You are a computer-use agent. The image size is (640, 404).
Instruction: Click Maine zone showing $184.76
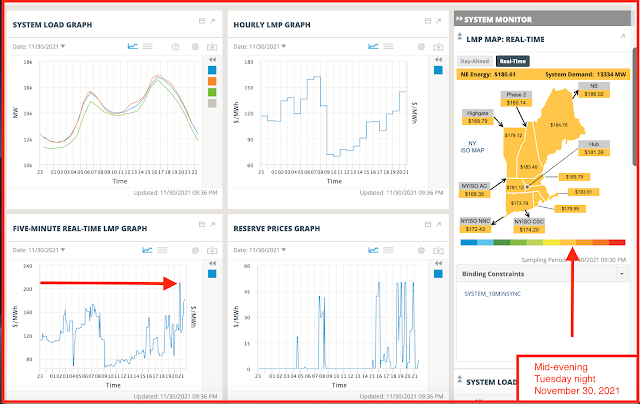(559, 125)
